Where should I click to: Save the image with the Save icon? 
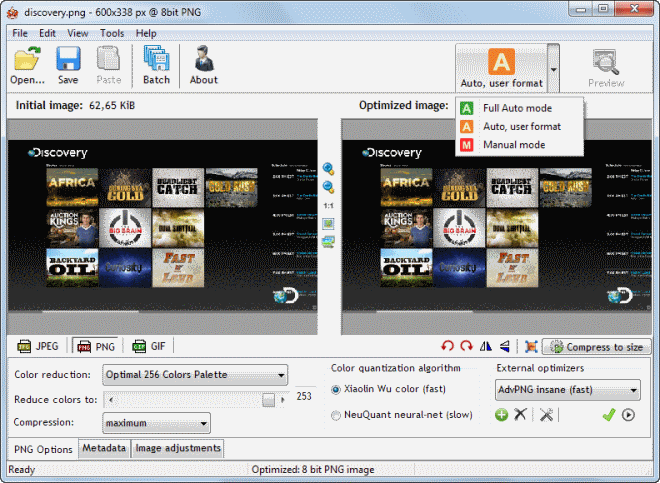pos(68,65)
